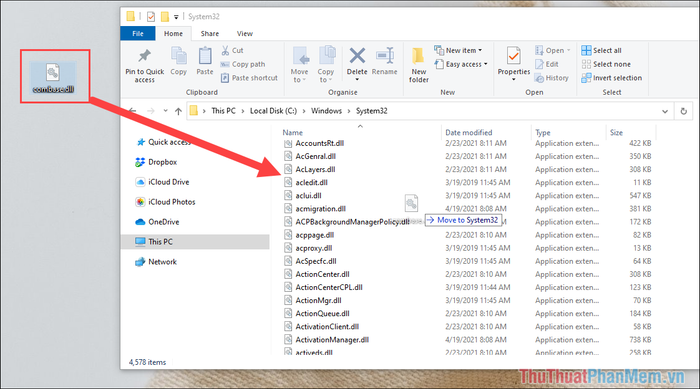This screenshot has height=389, width=700.
Task: Open the New item dropdown
Action: (x=458, y=50)
